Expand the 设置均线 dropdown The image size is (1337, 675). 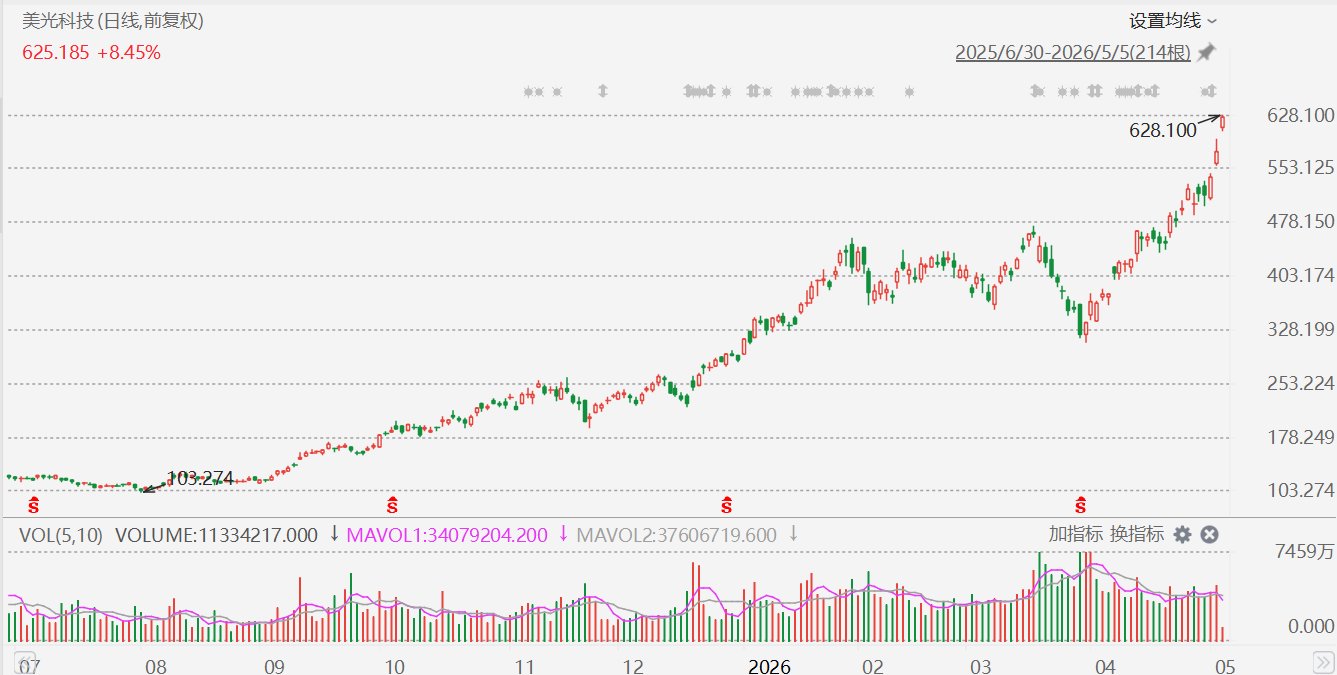[x=1173, y=20]
